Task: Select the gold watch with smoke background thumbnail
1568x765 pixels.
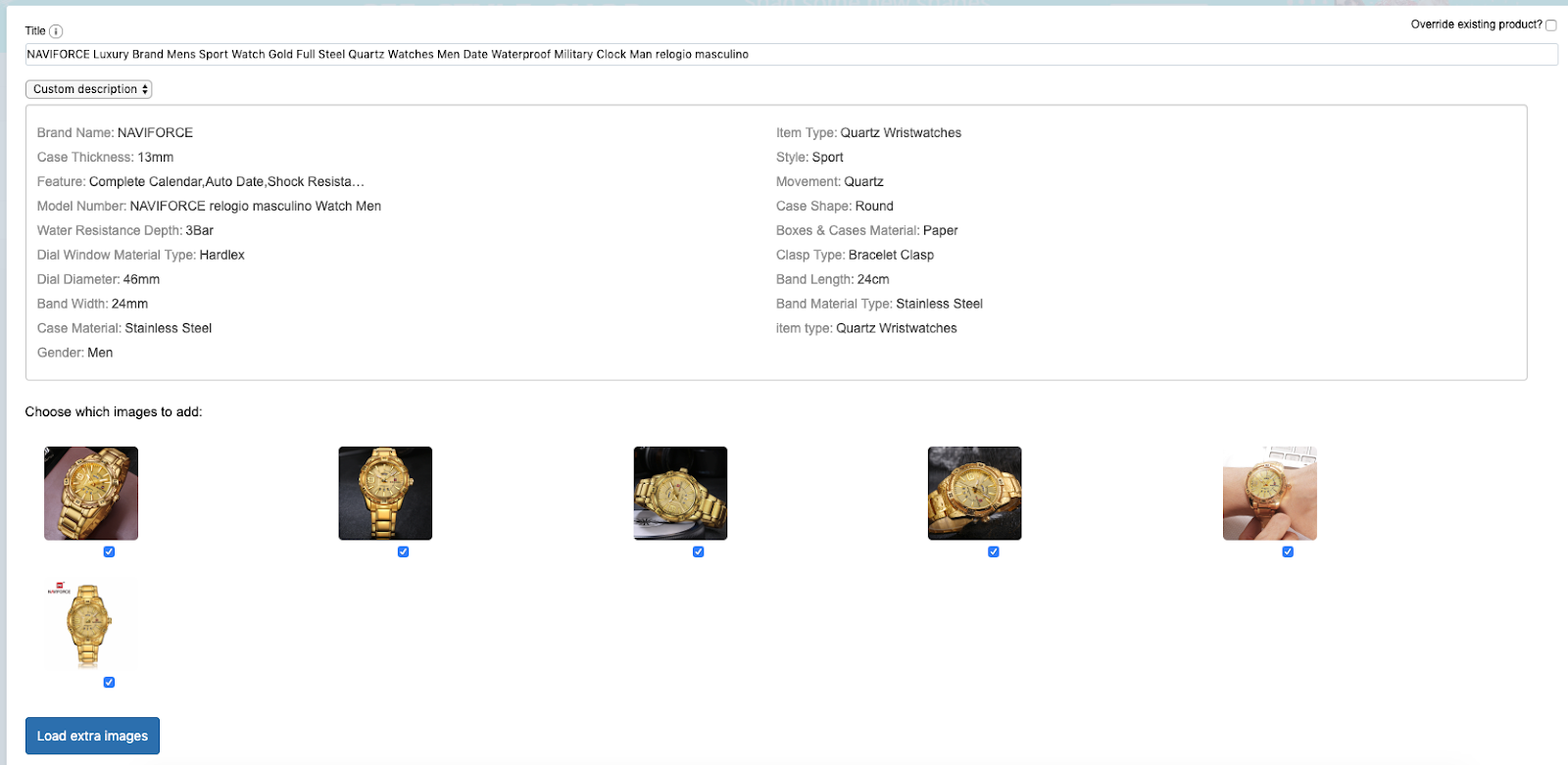Action: tap(975, 494)
